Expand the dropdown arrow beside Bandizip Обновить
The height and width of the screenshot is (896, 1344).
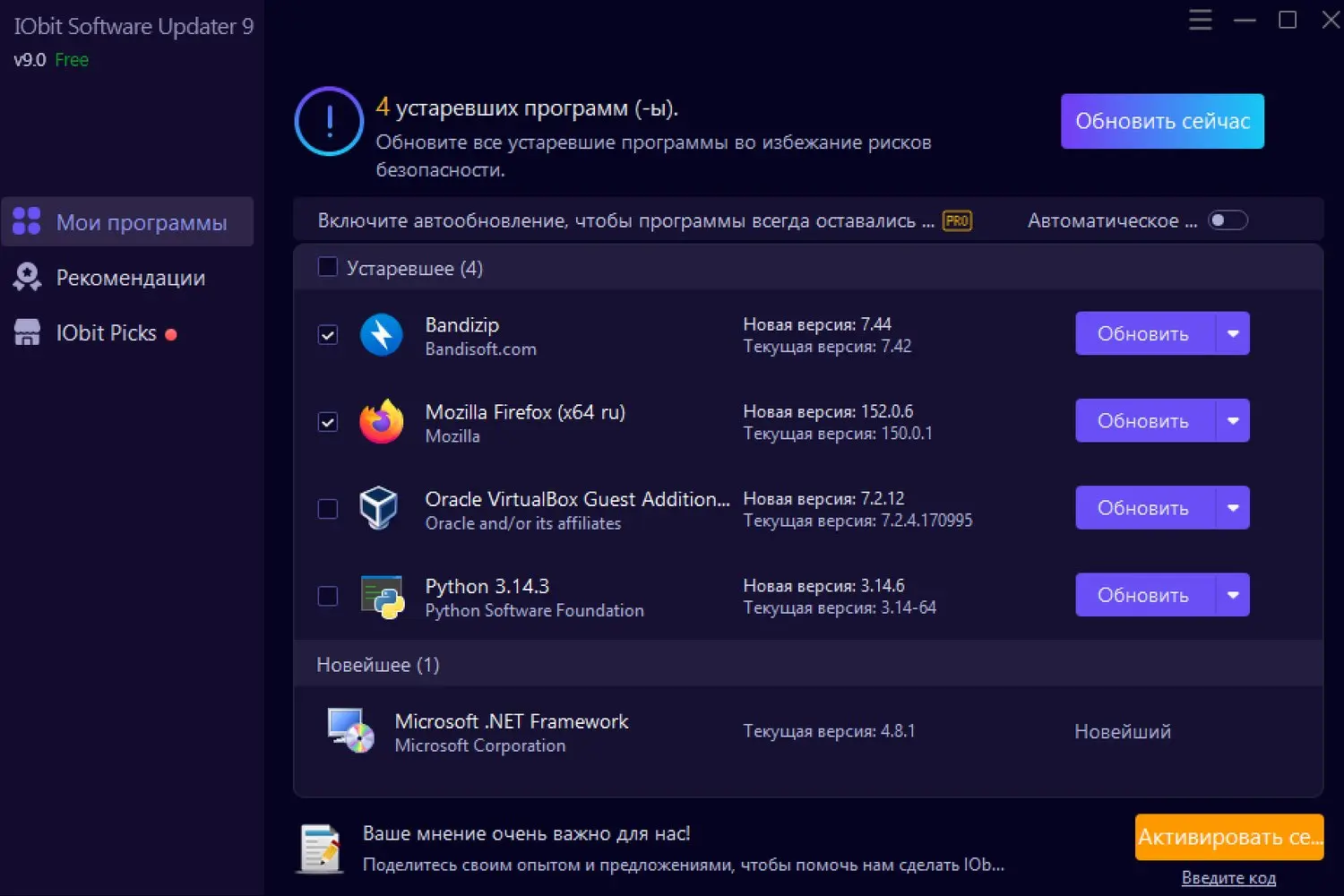click(1233, 333)
